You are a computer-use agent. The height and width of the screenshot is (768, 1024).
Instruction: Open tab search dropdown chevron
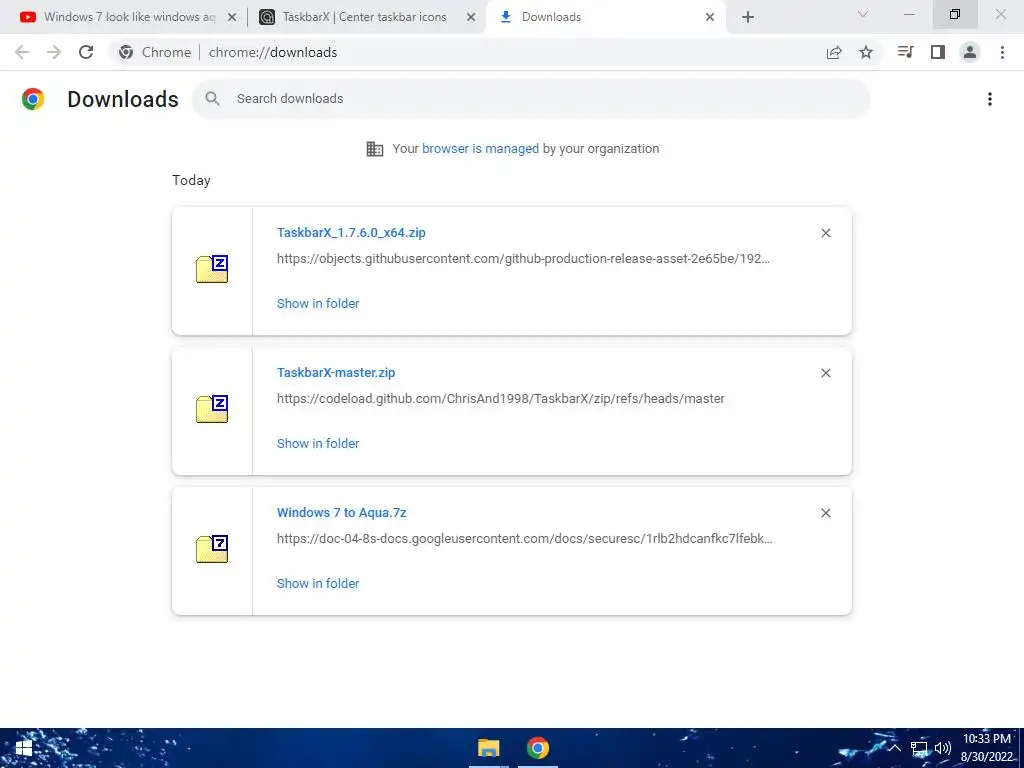pyautogui.click(x=863, y=14)
